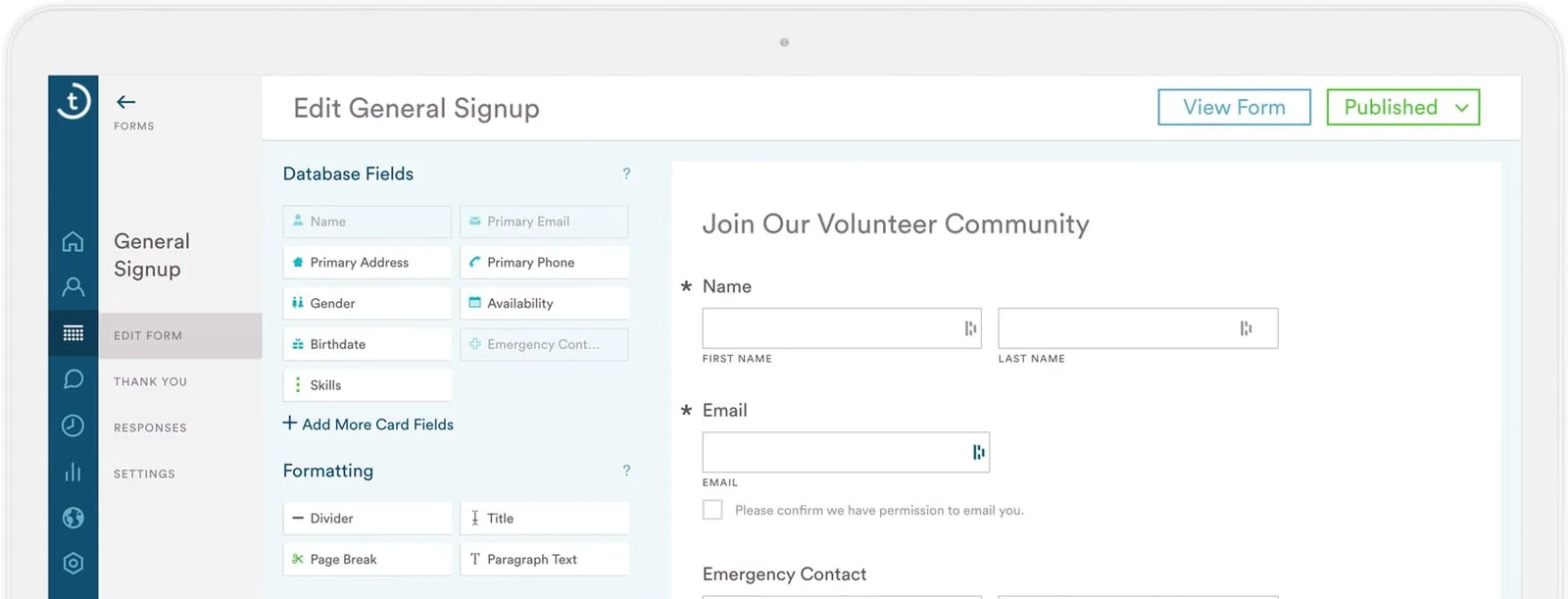Open the people profile sidebar icon
Screen dimensions: 1568x599
point(73,287)
